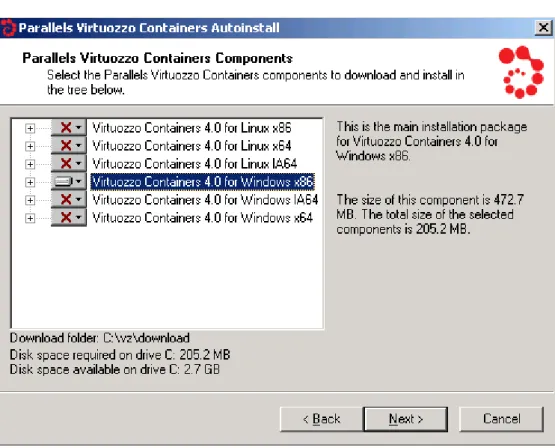Open install-state dropdown for Linux IA64
555x448 pixels.
(x=69, y=163)
